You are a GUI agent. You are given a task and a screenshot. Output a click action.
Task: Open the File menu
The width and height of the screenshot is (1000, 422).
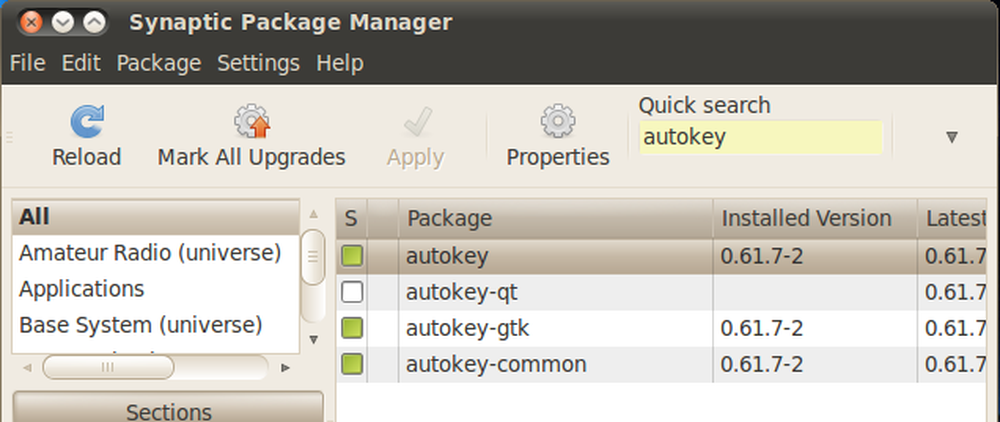coord(27,63)
